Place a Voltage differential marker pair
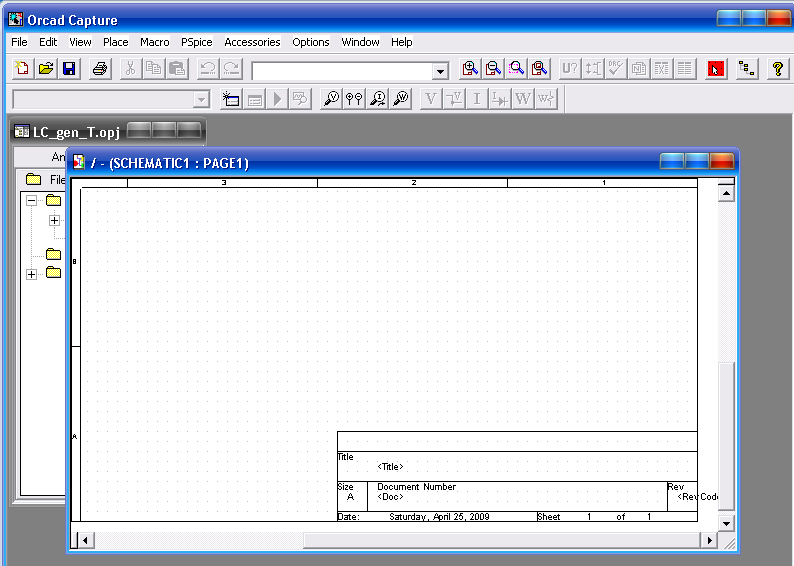Screen dimensions: 794x566 click(354, 99)
